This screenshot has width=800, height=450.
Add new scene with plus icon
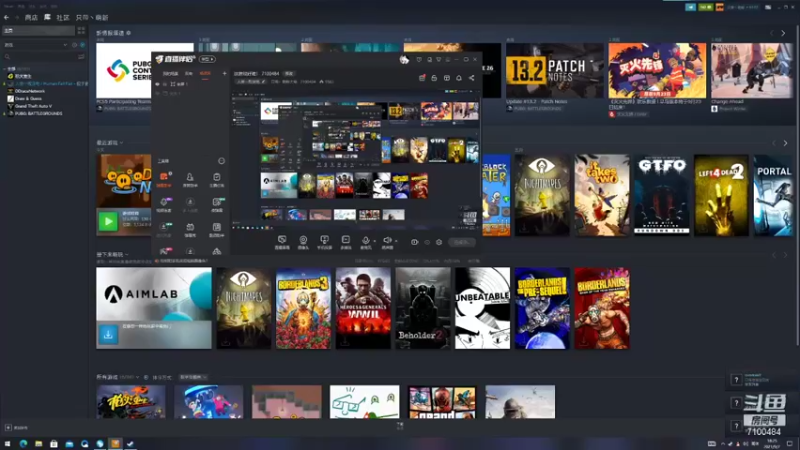pyautogui.click(x=224, y=73)
